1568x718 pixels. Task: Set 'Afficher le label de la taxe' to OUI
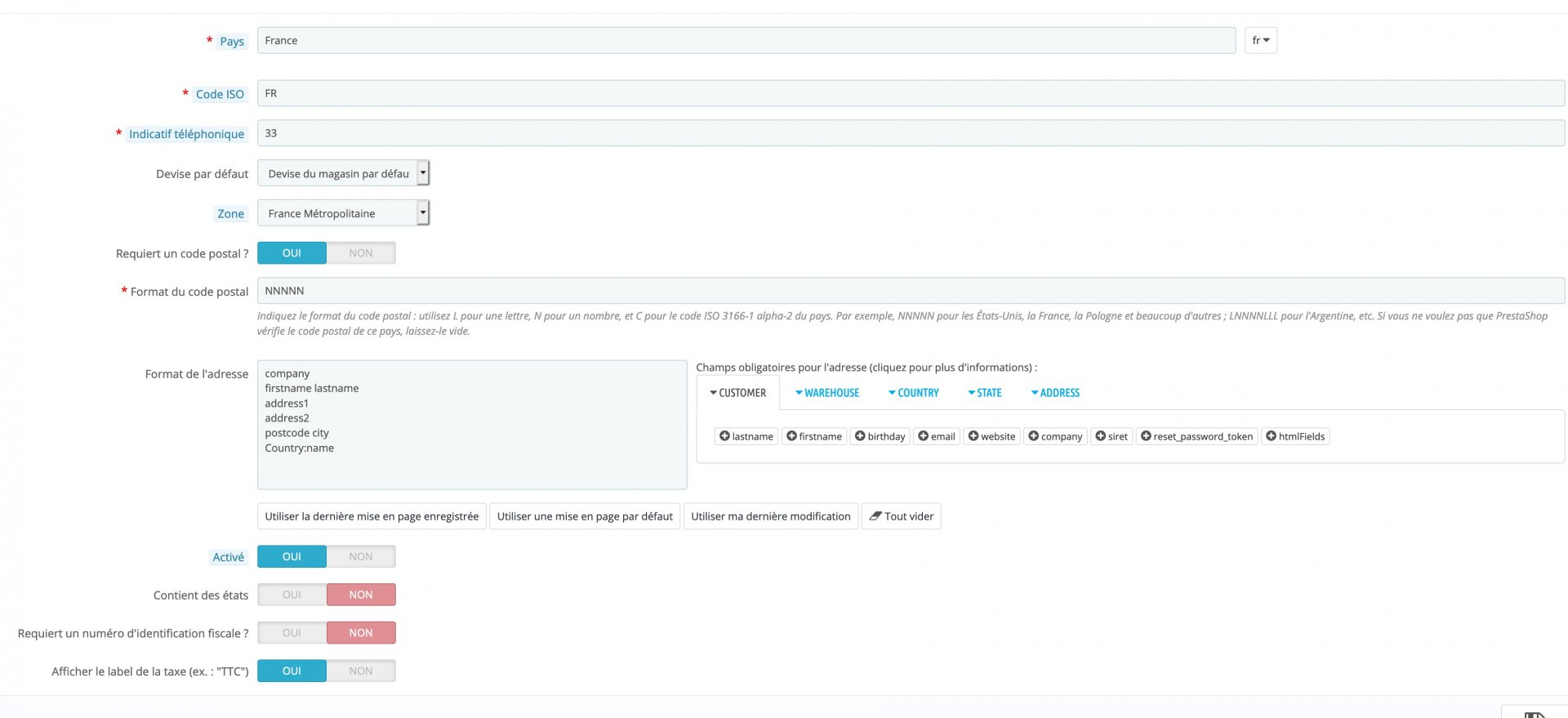[292, 671]
